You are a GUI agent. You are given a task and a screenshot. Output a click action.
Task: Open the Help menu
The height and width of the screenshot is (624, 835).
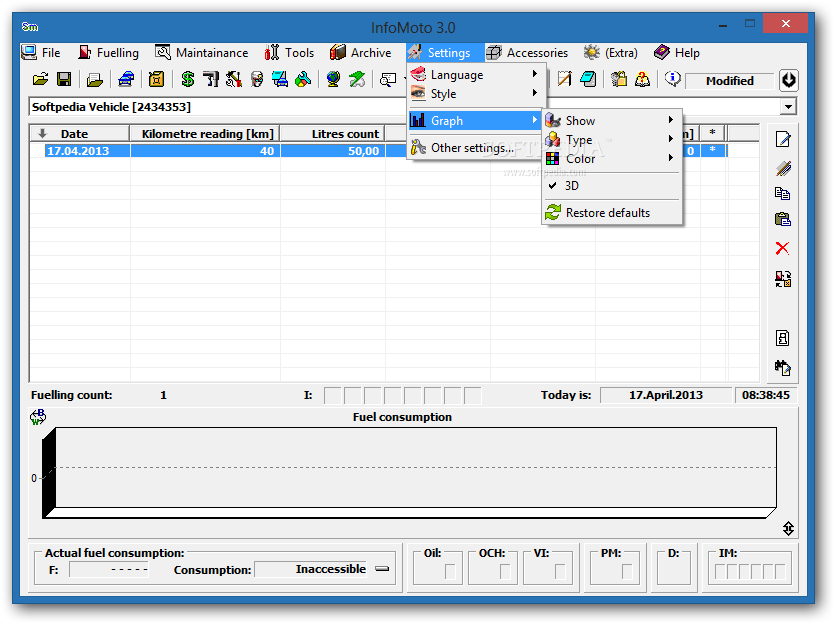677,53
